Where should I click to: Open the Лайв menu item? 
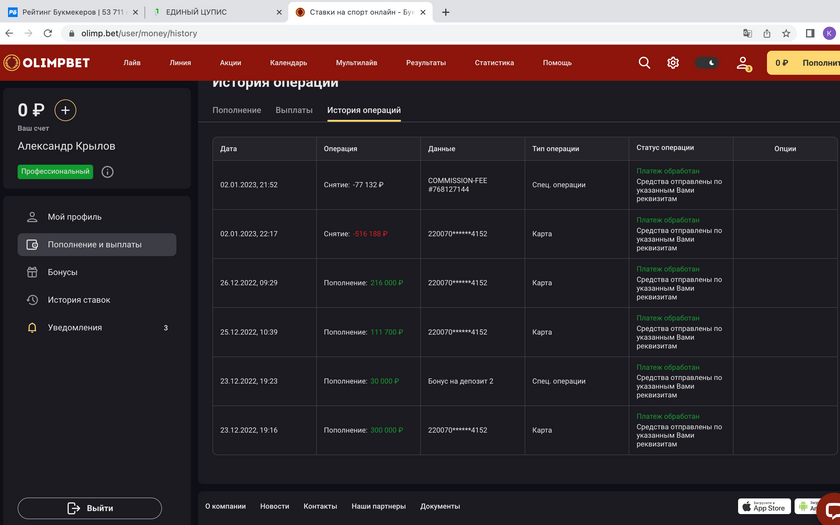click(x=132, y=63)
